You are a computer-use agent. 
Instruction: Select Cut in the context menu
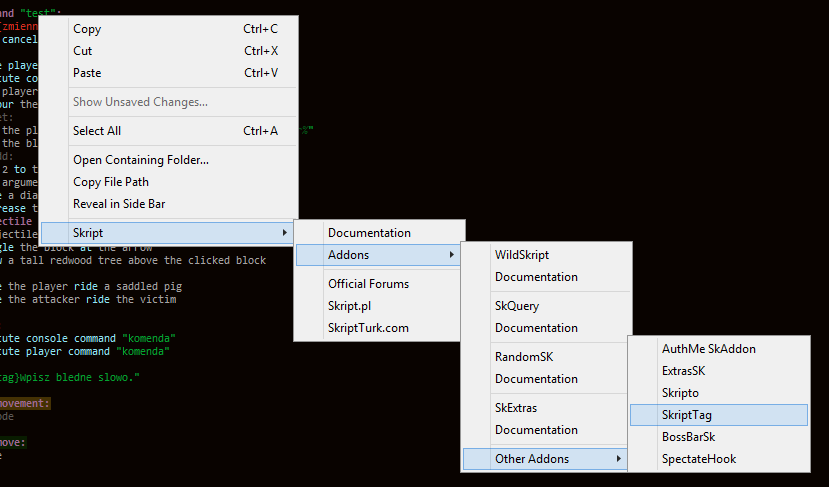click(169, 51)
